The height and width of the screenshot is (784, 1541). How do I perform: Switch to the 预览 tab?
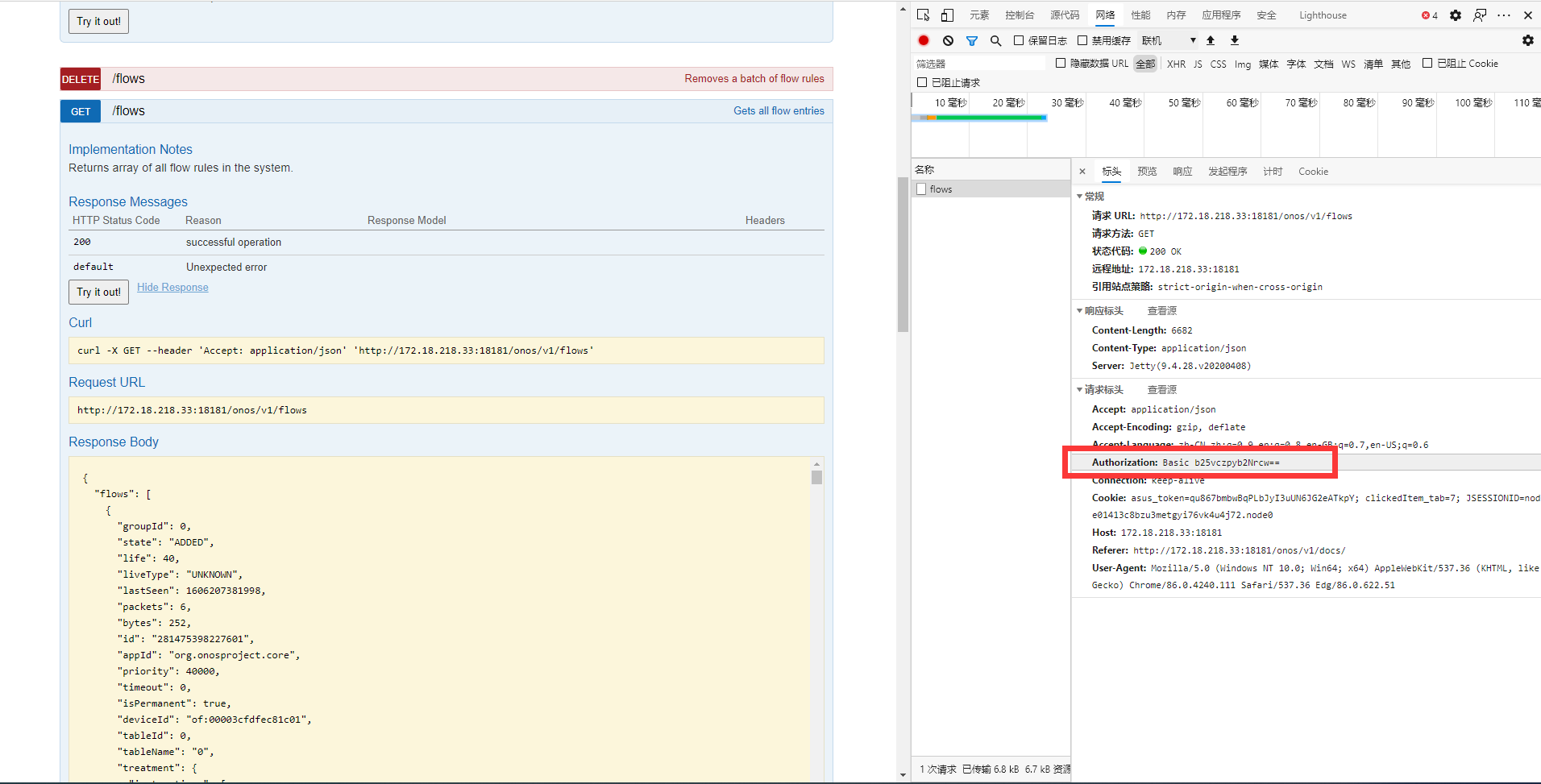click(x=1147, y=171)
